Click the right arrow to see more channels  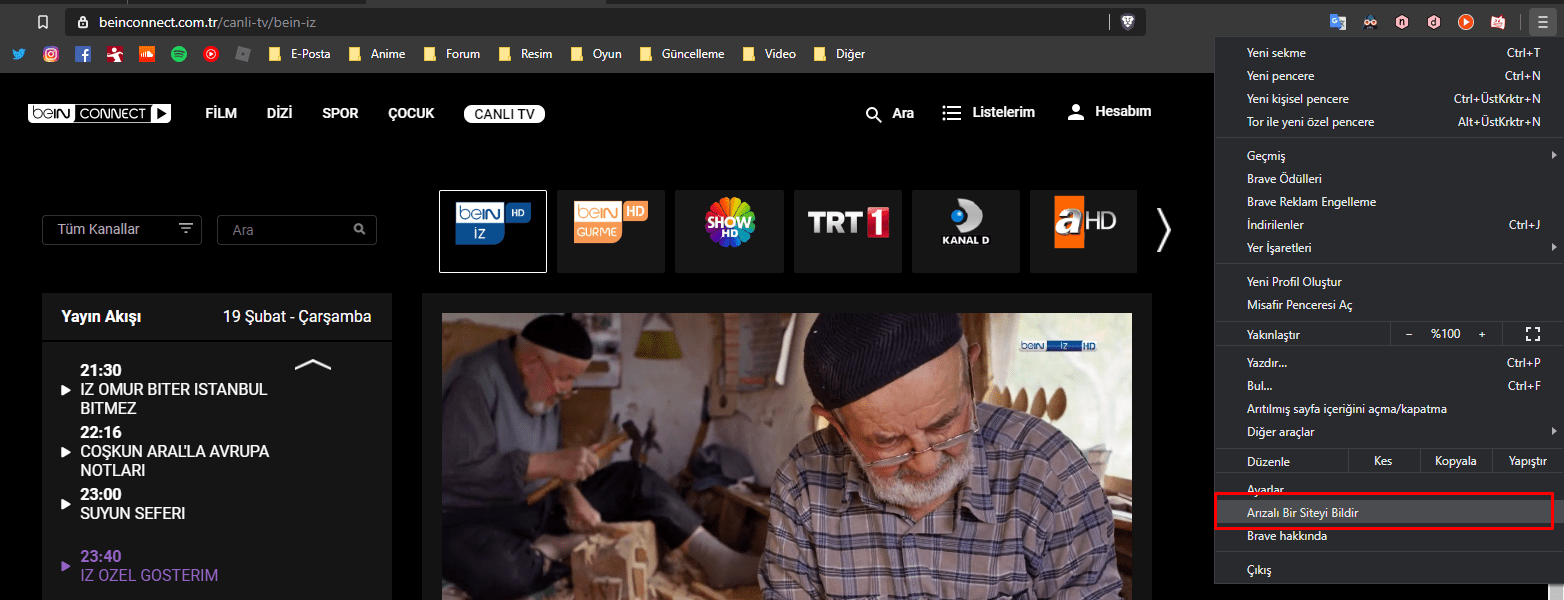(x=1163, y=230)
